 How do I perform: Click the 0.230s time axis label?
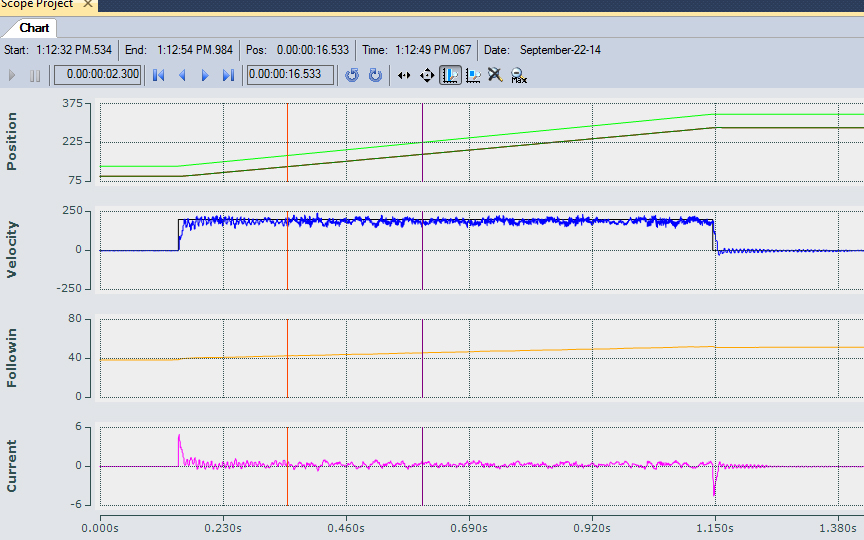(223, 528)
